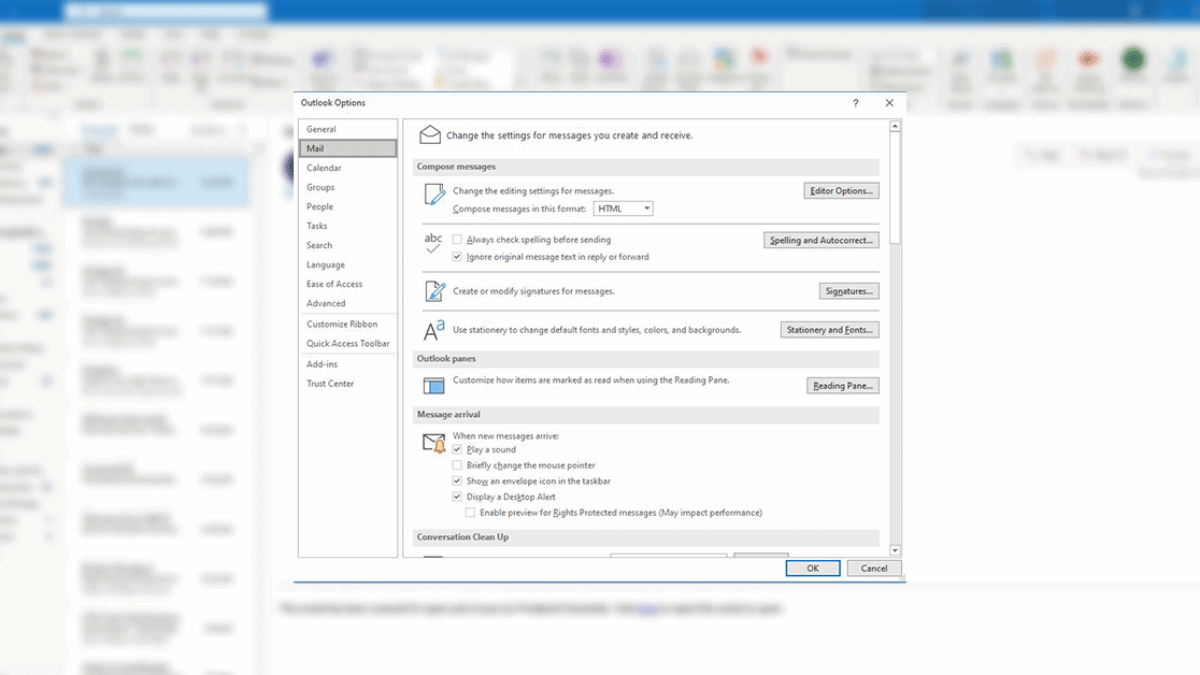Open Ease of Access options
This screenshot has height=675, width=1200.
click(347, 284)
